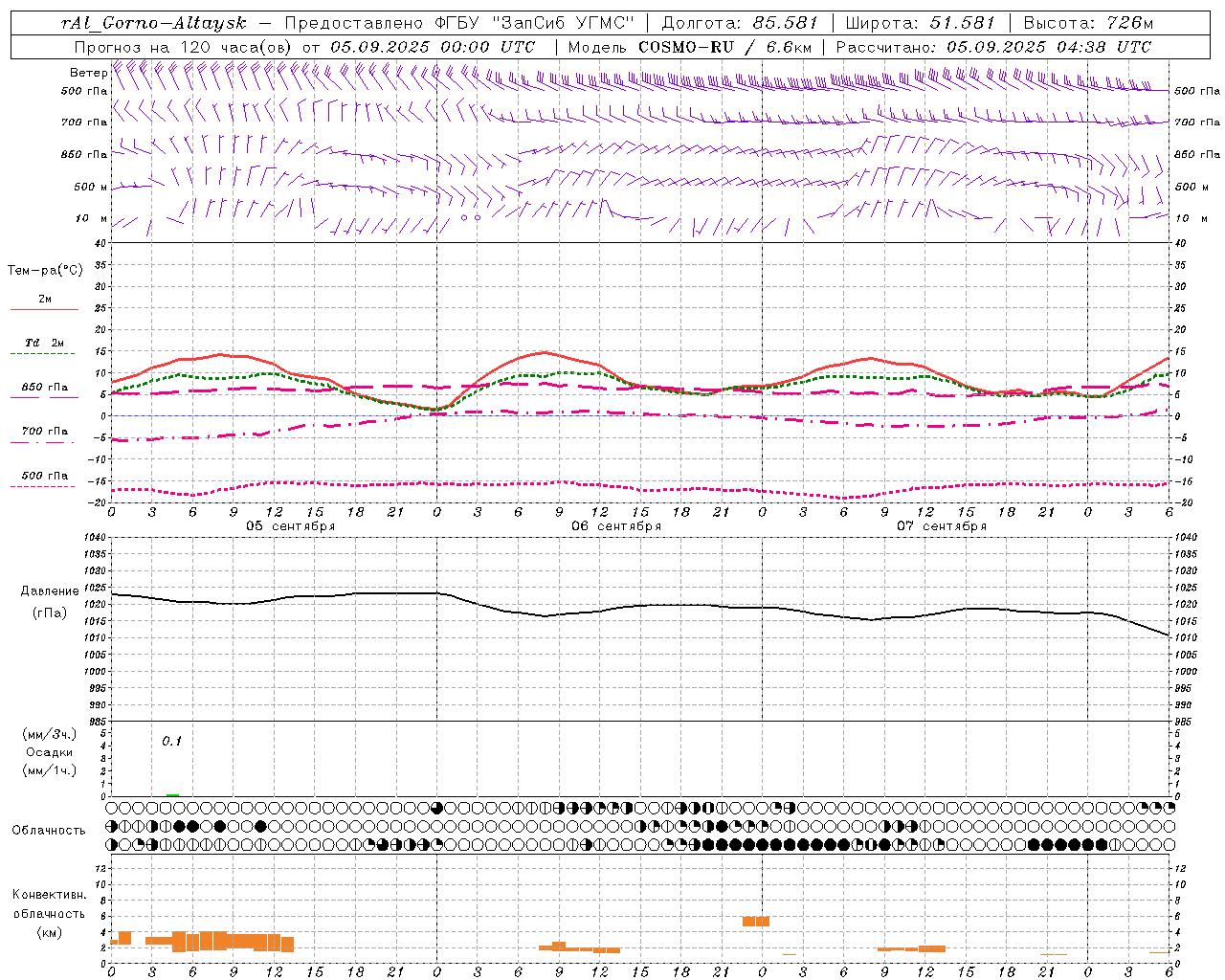This screenshot has height=980, width=1225.
Task: Click the date label 07 сентября
Action: 942,526
